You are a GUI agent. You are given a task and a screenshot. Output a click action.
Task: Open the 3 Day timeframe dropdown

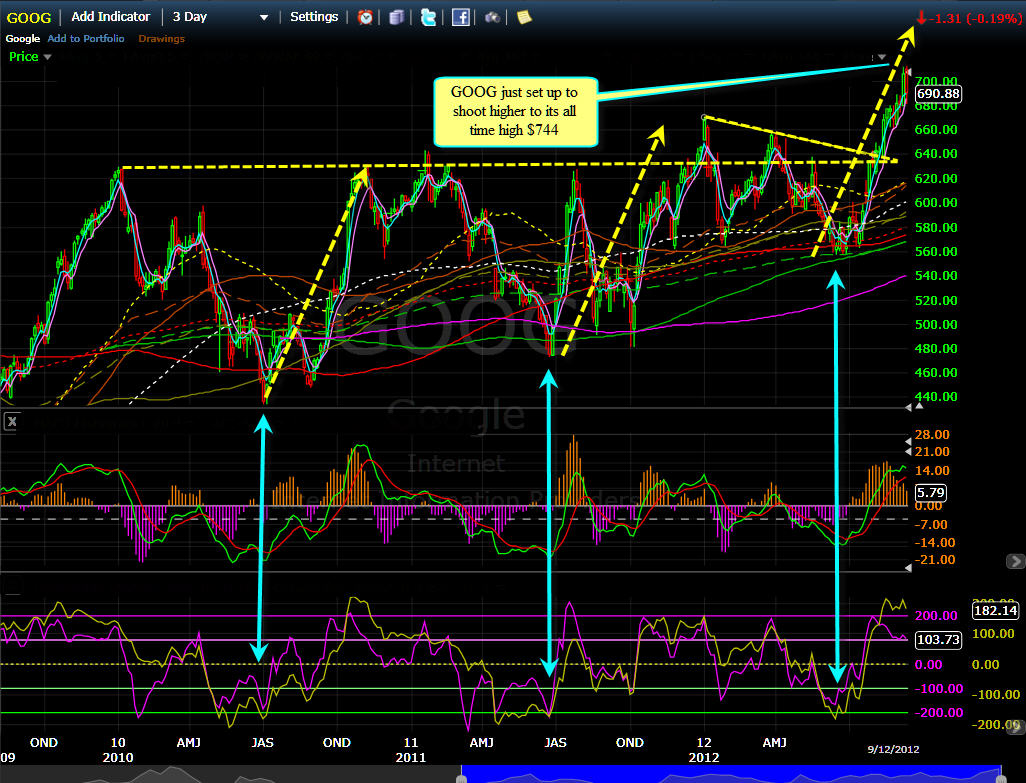[221, 17]
